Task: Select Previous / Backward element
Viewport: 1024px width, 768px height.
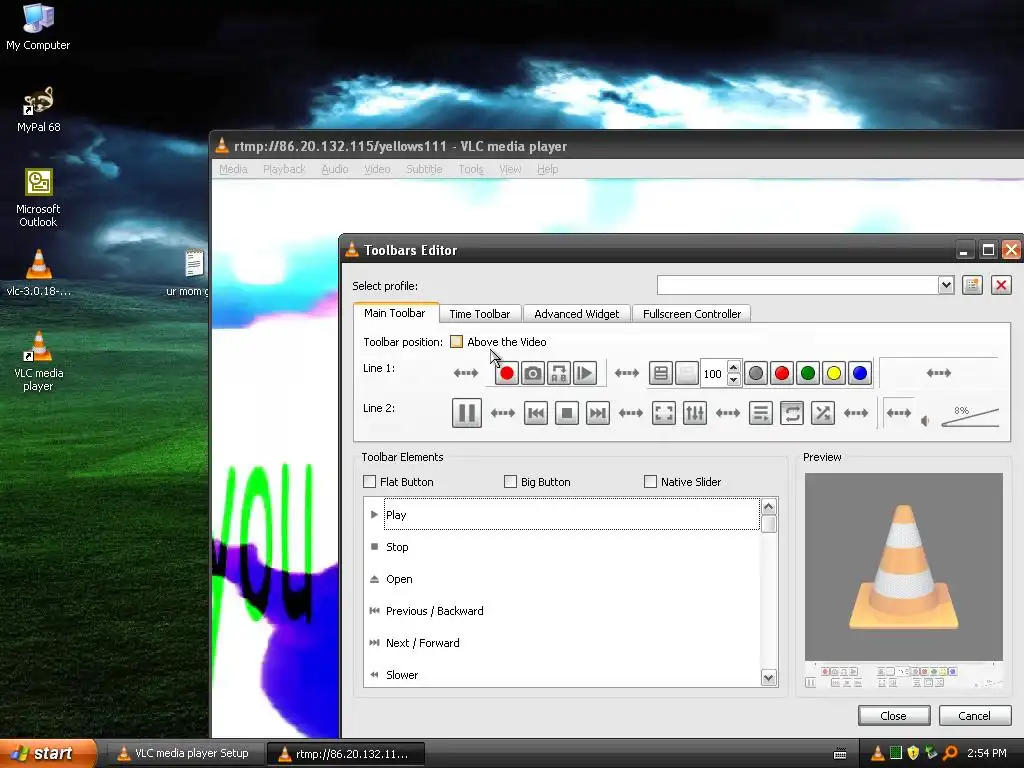Action: (562, 611)
